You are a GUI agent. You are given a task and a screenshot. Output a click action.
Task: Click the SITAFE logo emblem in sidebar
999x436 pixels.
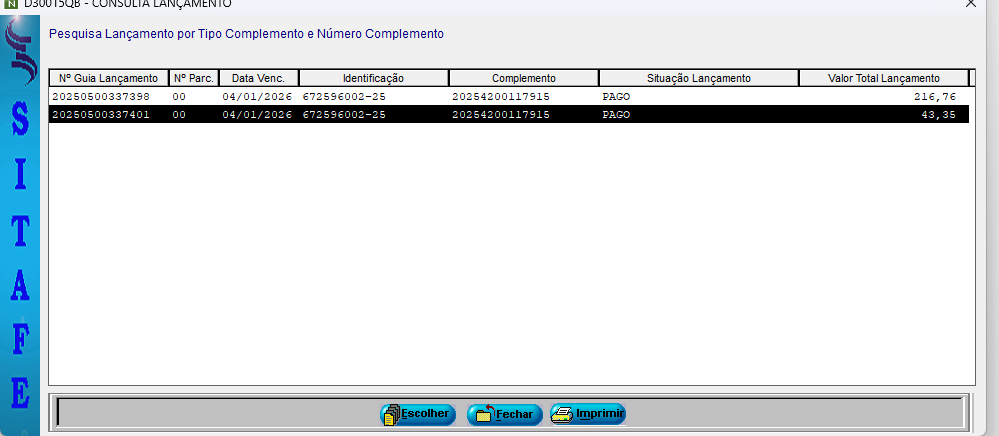click(18, 57)
